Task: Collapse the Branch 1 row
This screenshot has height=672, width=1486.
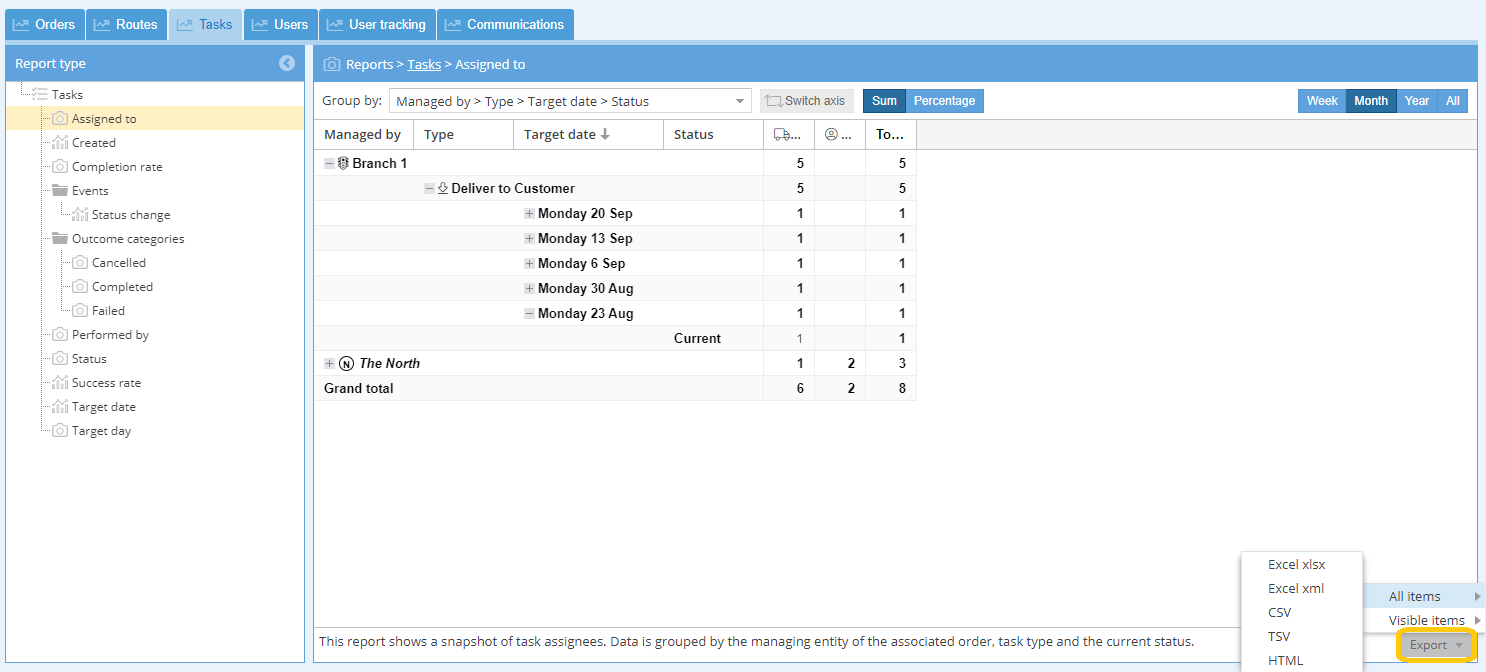Action: coord(330,163)
